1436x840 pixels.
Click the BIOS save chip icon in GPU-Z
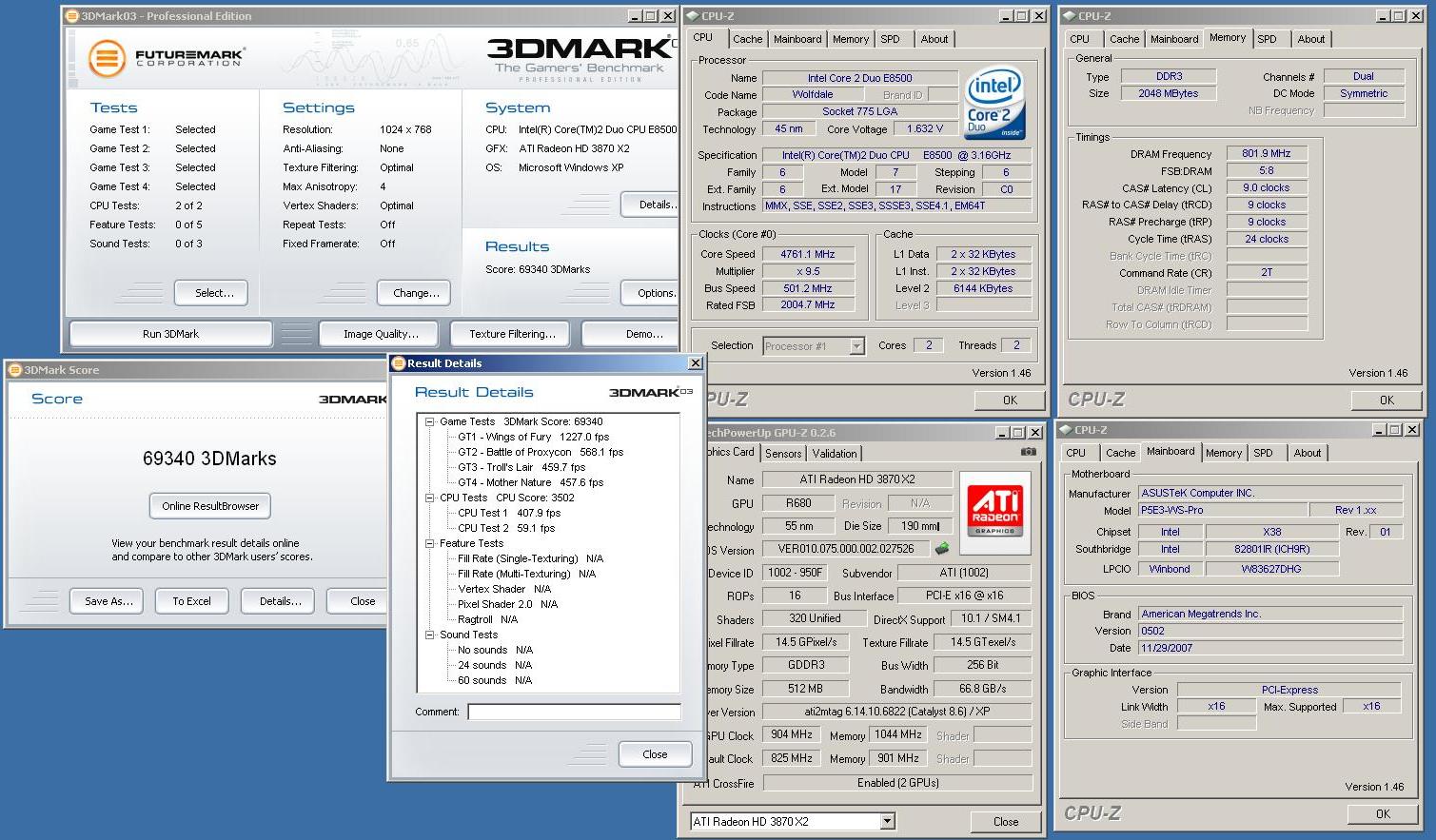click(x=942, y=549)
